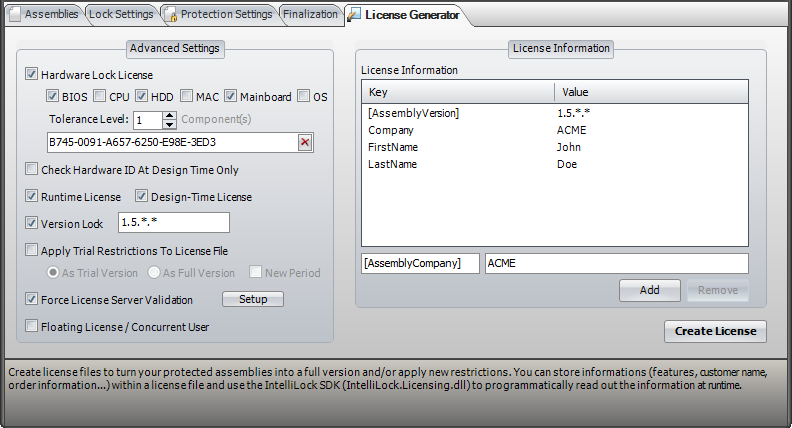Screen dimensions: 792x428
Task: Open the Finalization tab
Action: point(309,15)
